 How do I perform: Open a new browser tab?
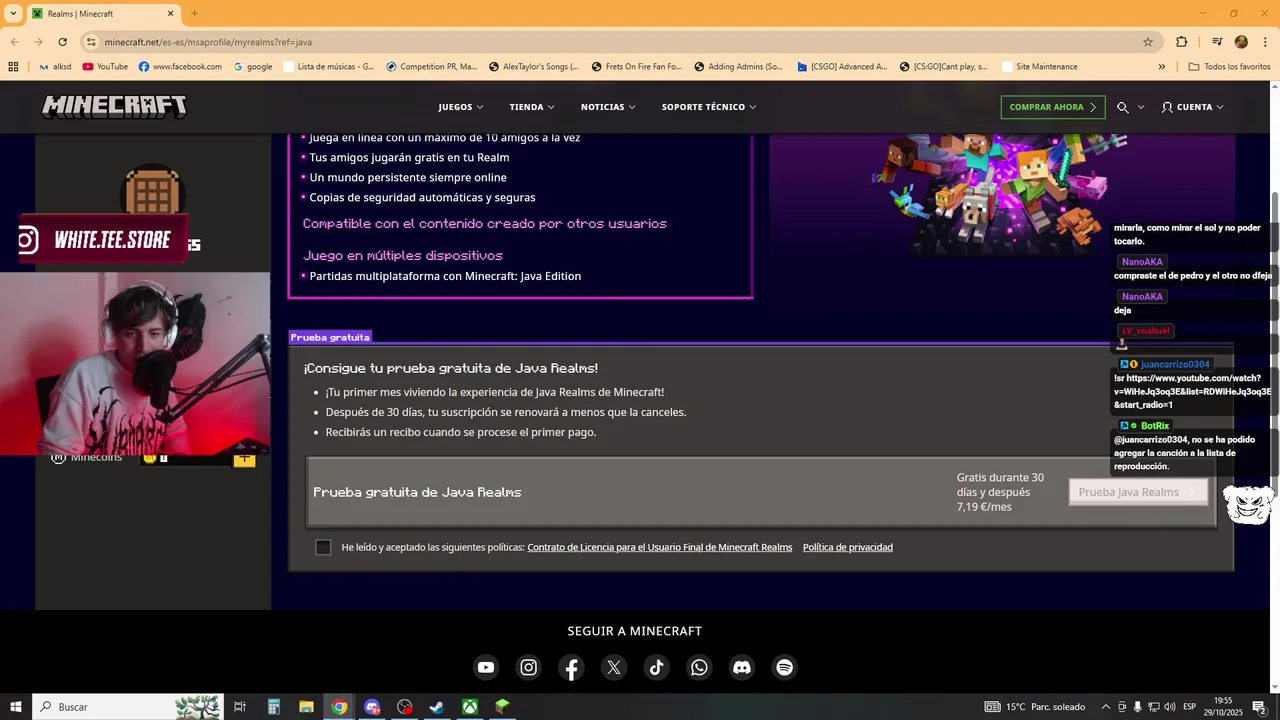194,14
